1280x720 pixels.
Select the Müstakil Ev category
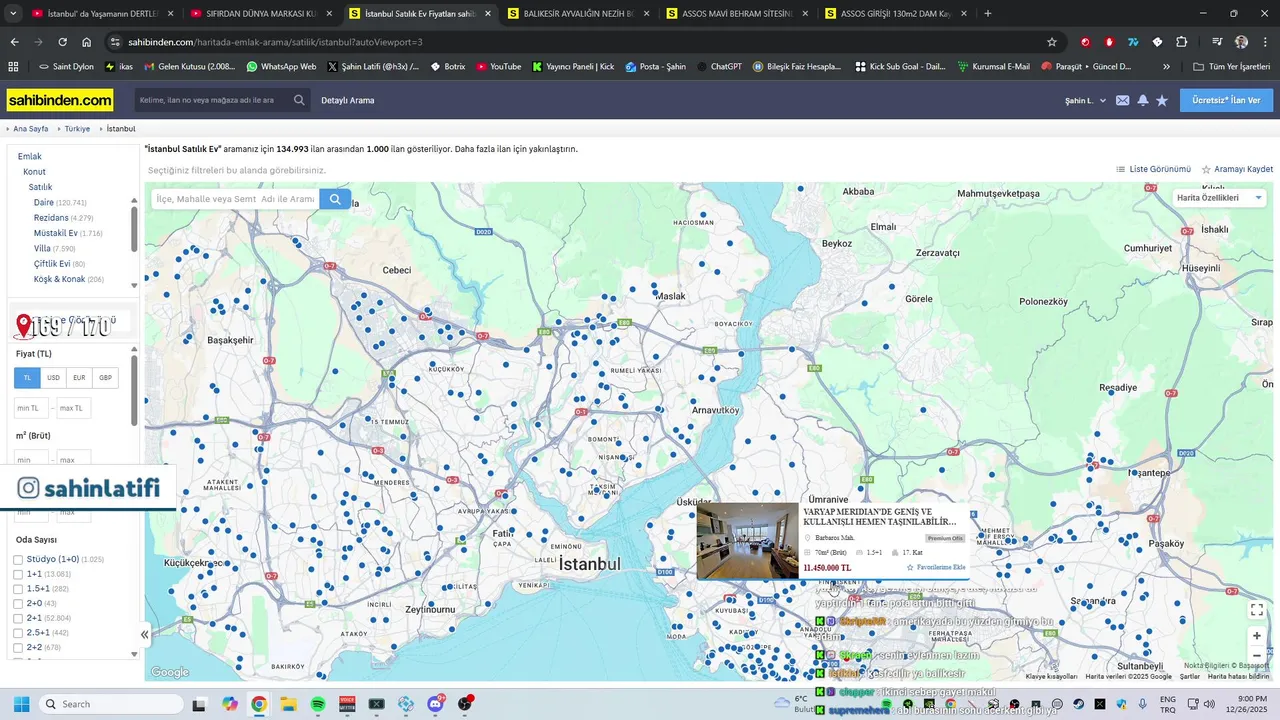coord(55,233)
